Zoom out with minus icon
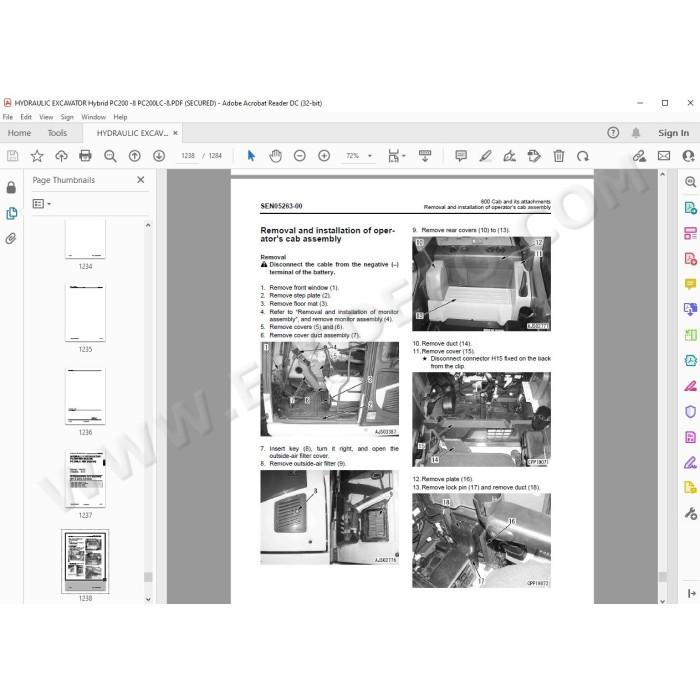Screen dimensions: 700x700 300,156
